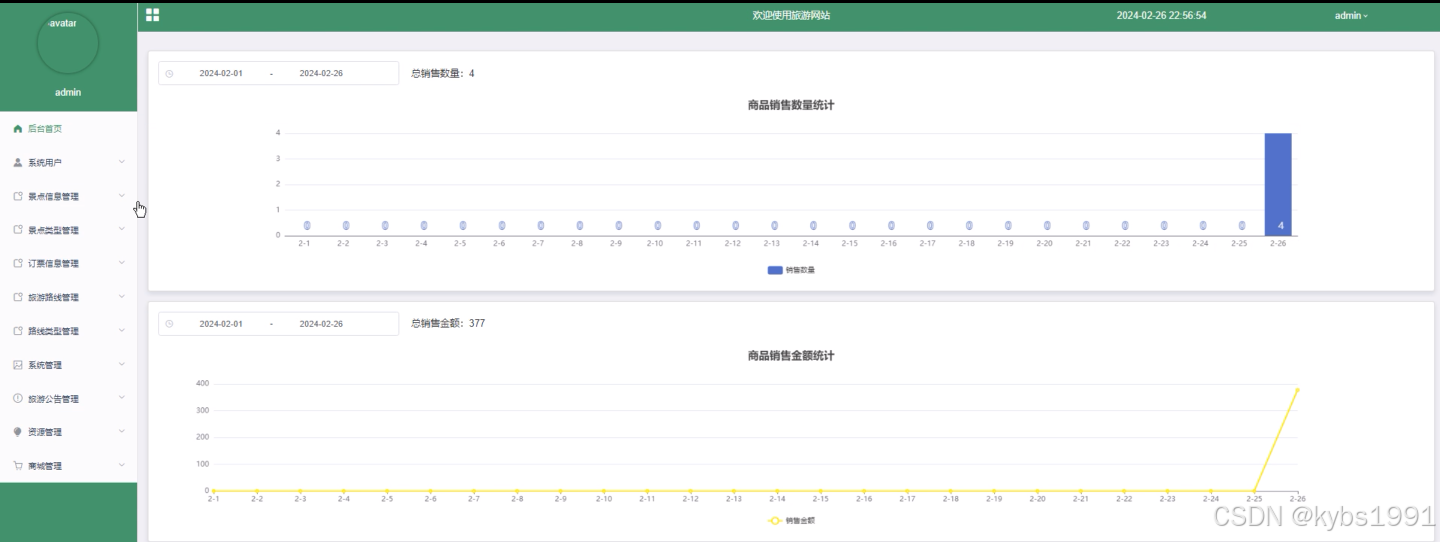Toggle the 销售金额 legend item
Image resolution: width=1440 pixels, height=542 pixels.
tap(791, 521)
